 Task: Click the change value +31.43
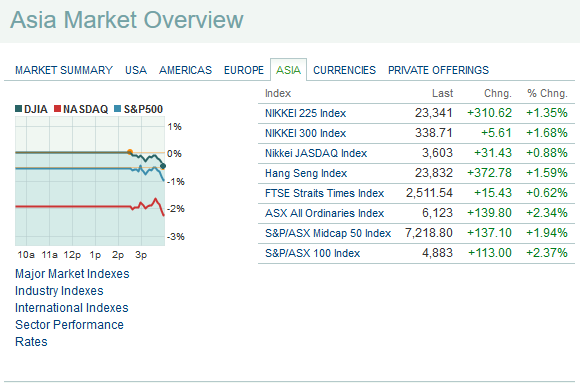[493, 153]
